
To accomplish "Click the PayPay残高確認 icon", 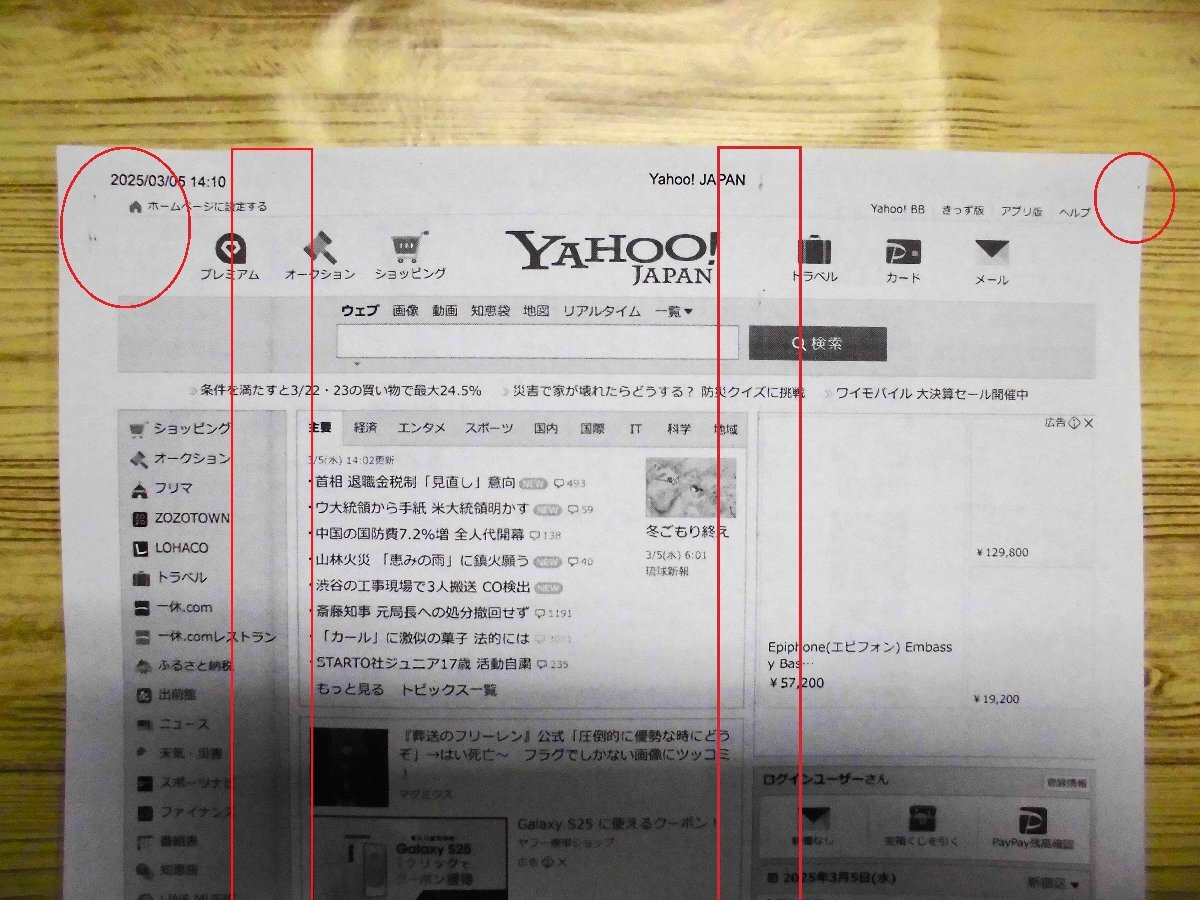I will 1032,822.
